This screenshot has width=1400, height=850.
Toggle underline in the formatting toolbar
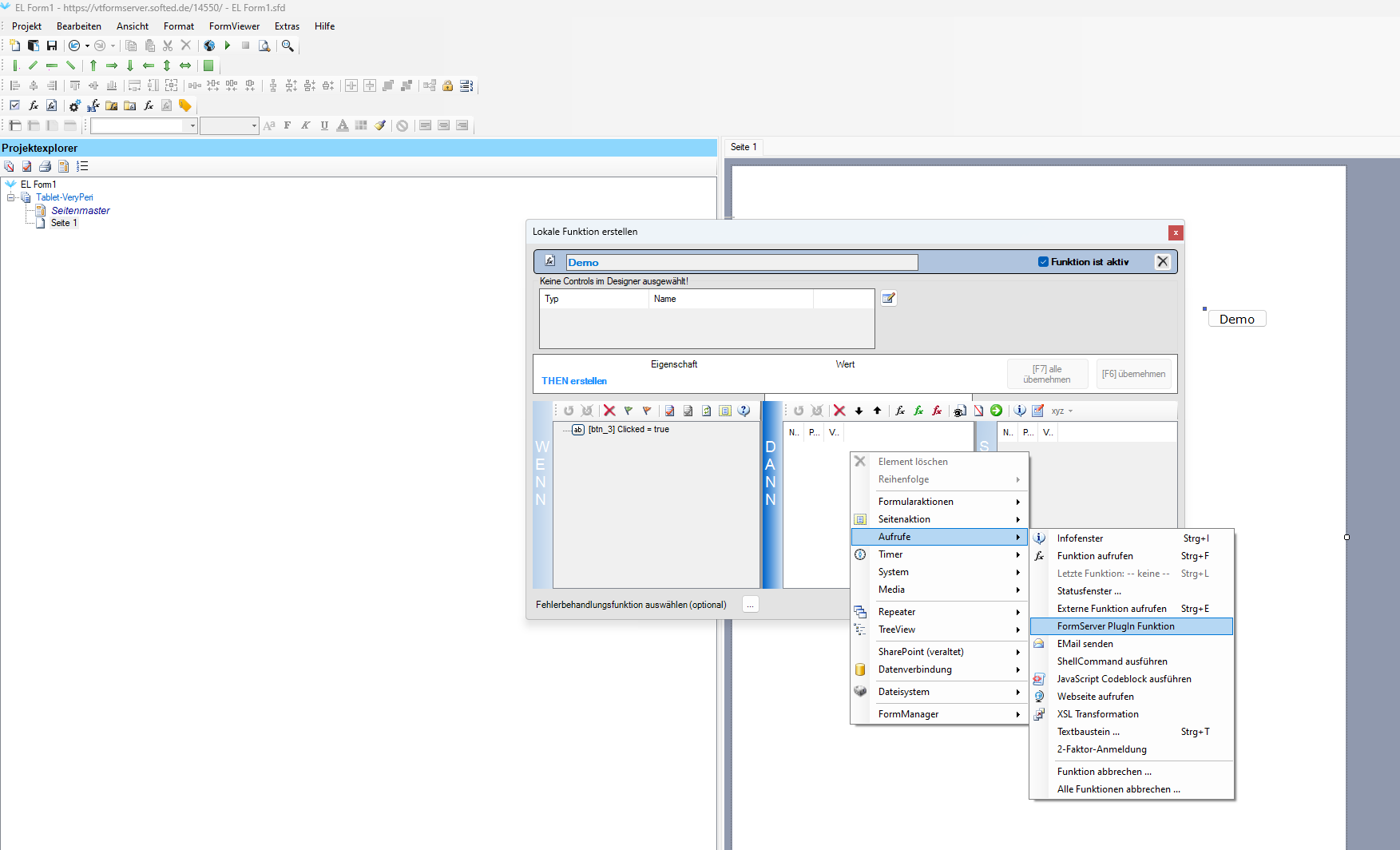click(323, 125)
